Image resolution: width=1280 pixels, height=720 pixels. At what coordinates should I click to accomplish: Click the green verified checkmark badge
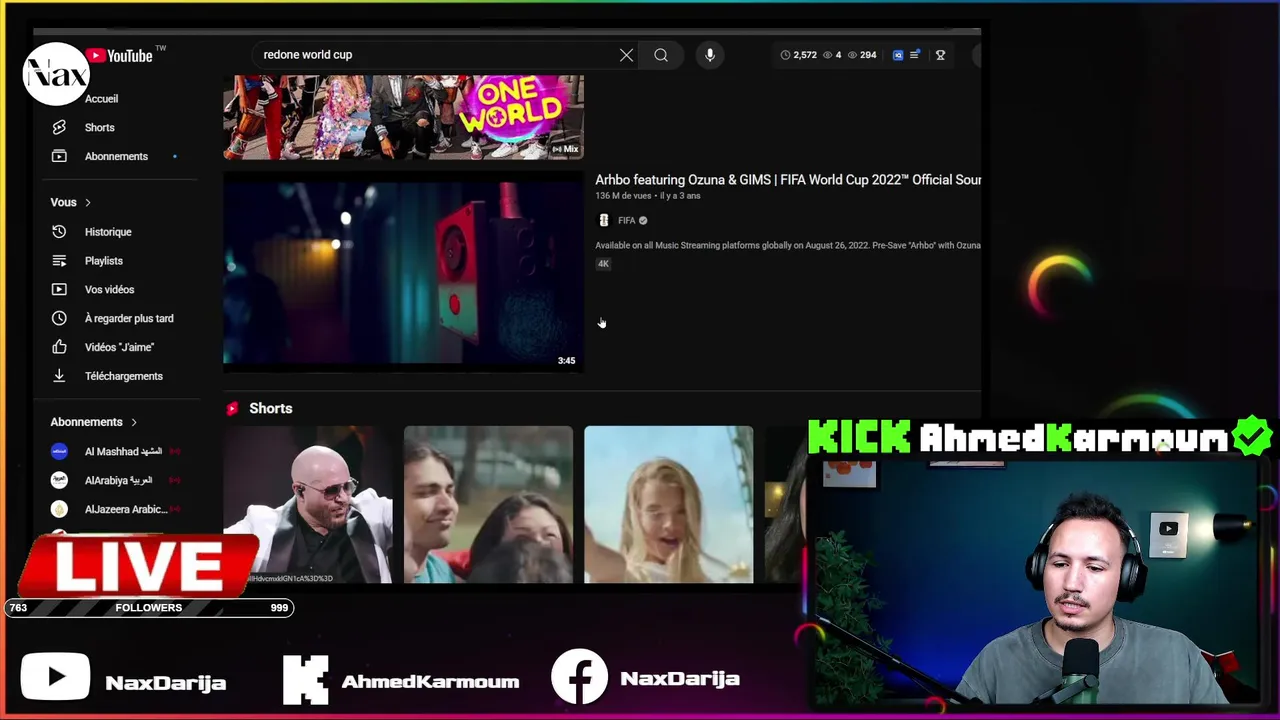click(x=1252, y=437)
